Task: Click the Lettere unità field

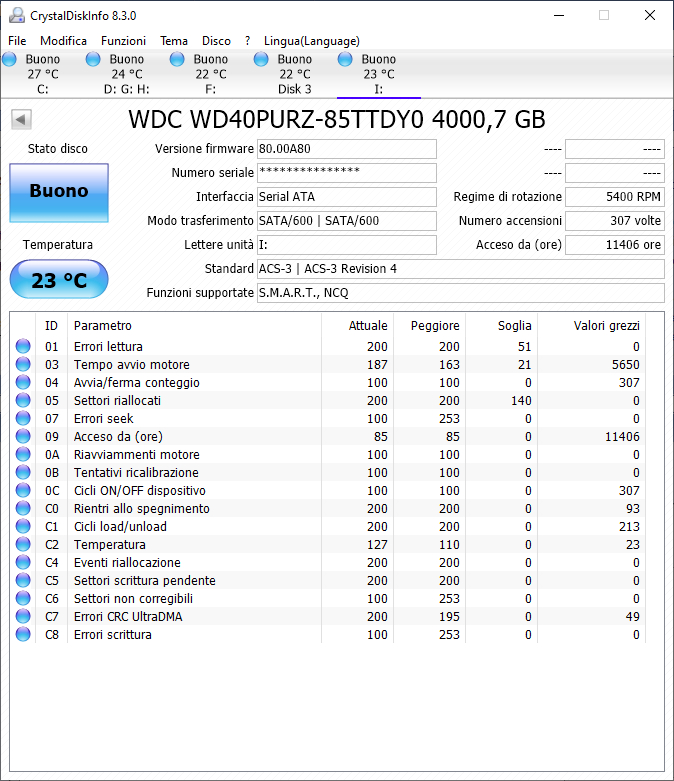Action: (x=347, y=245)
